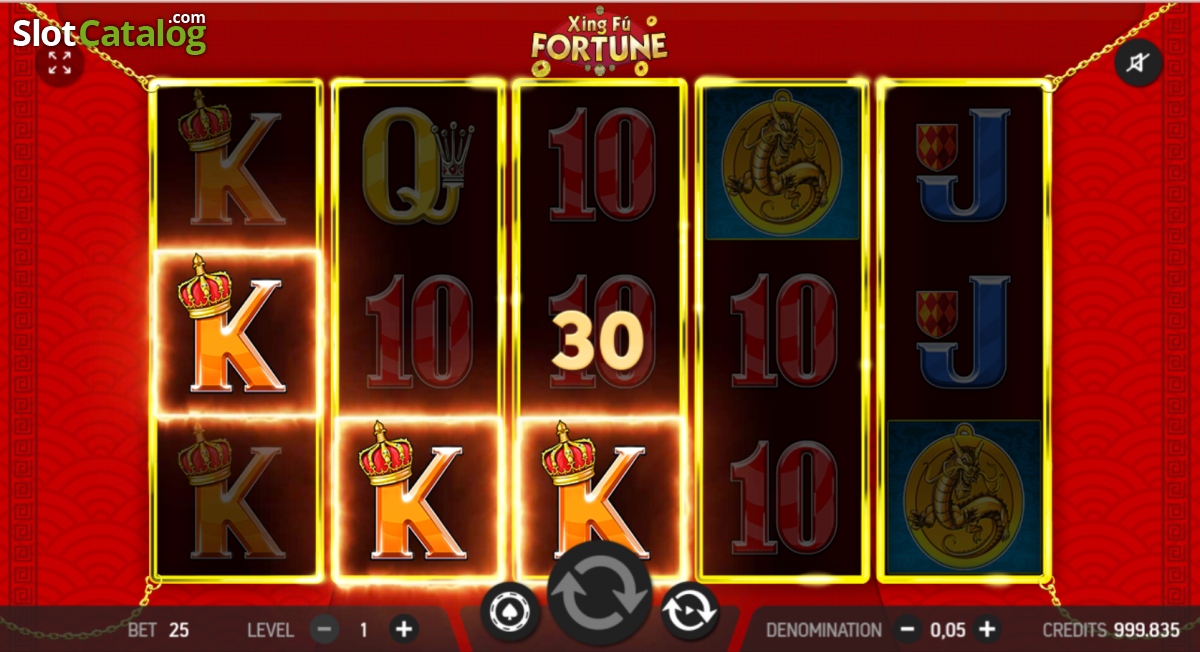Viewport: 1200px width, 652px height.
Task: Click the credits value 999.835
Action: tap(1146, 630)
